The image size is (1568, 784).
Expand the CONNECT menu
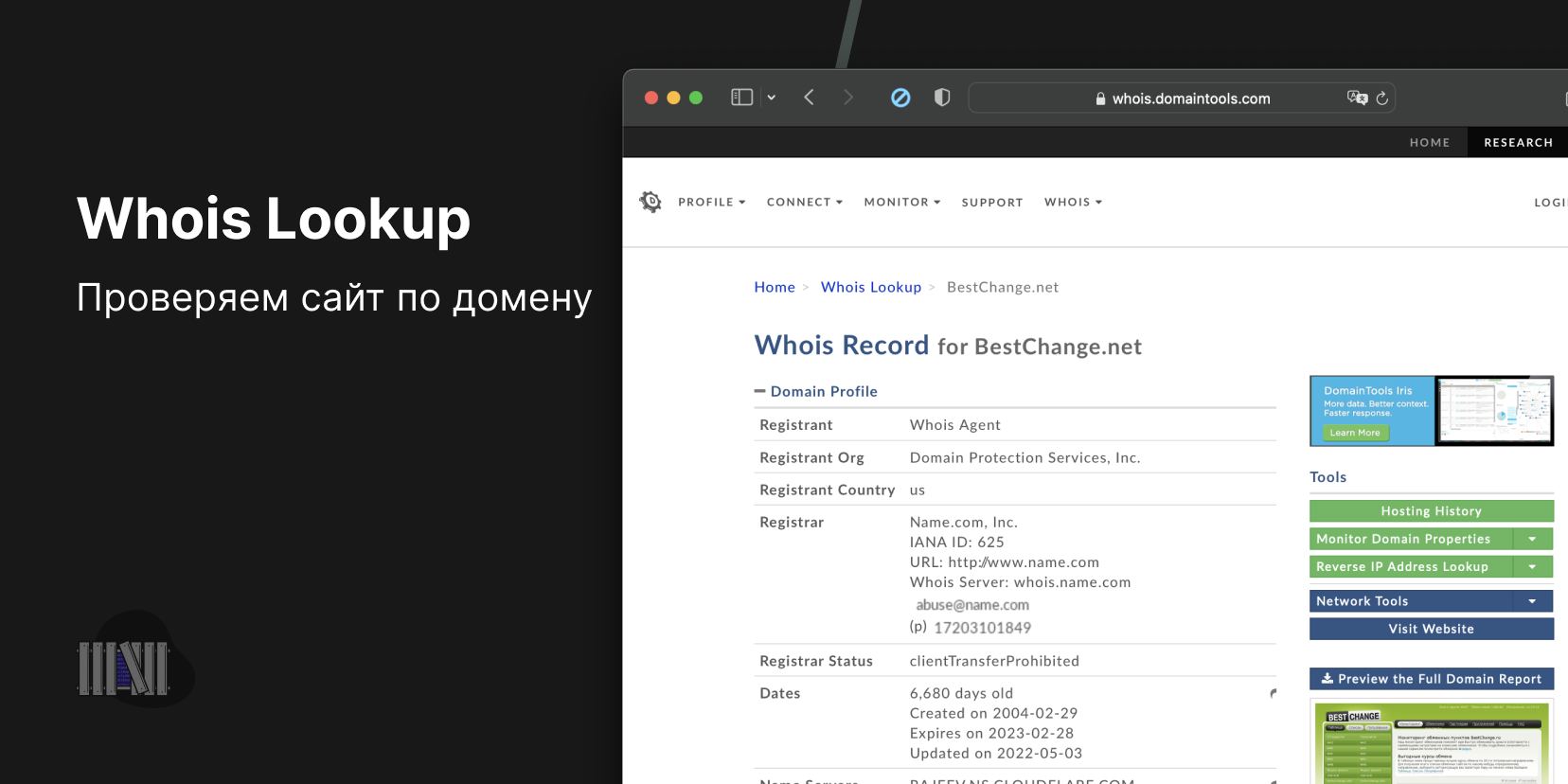tap(805, 203)
